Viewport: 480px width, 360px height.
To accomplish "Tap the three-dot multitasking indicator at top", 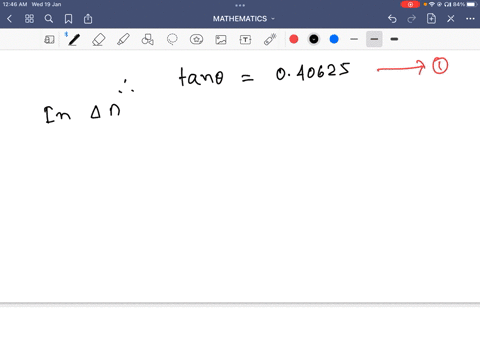I will [240, 5].
